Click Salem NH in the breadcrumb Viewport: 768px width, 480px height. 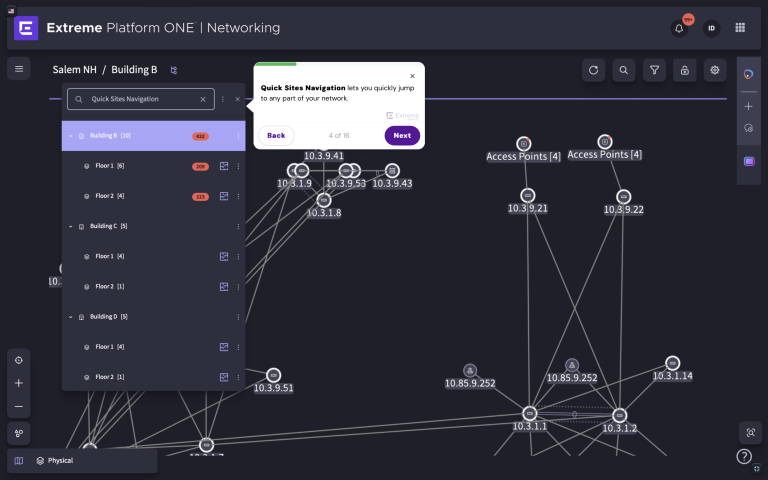click(x=74, y=70)
